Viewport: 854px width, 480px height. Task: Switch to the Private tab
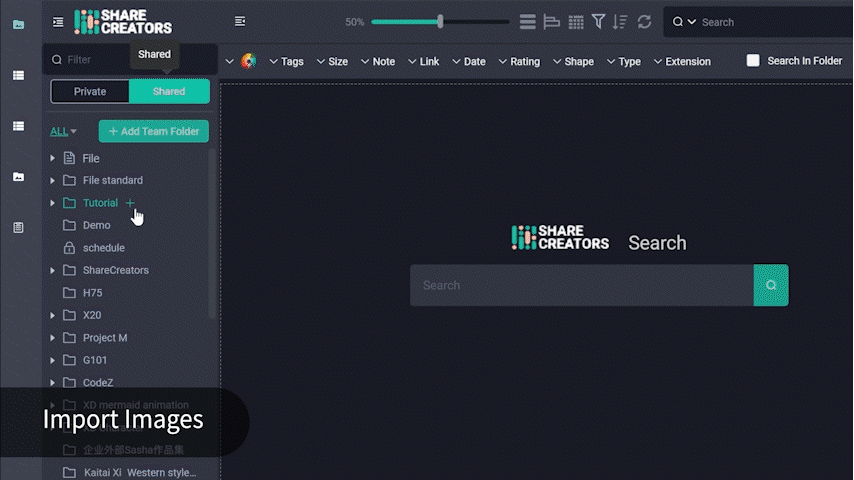[90, 92]
